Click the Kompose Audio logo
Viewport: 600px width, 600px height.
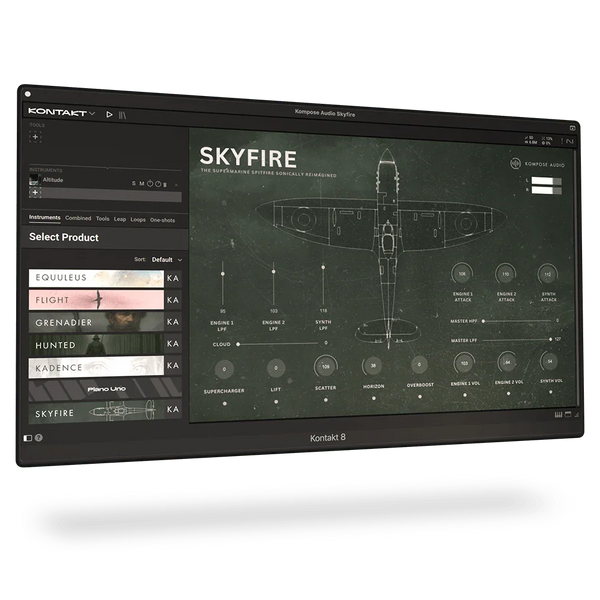pyautogui.click(x=537, y=164)
